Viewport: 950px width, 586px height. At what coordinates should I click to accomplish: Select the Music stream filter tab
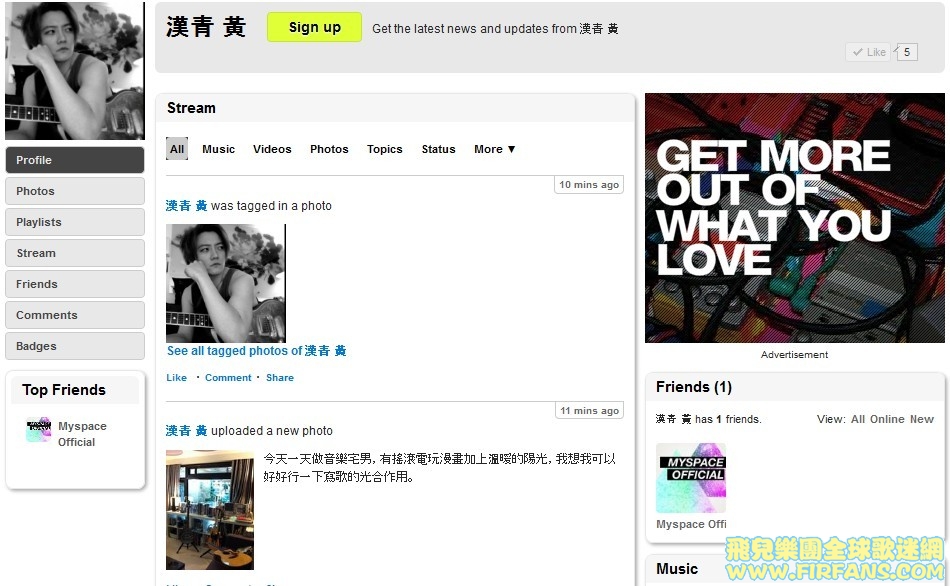(x=218, y=149)
